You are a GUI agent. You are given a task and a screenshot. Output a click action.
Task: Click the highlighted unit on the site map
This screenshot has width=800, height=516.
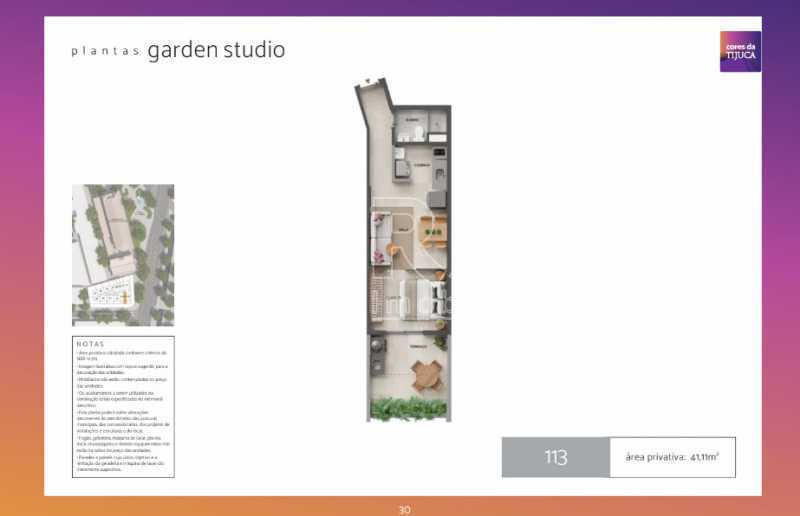[x=124, y=296]
